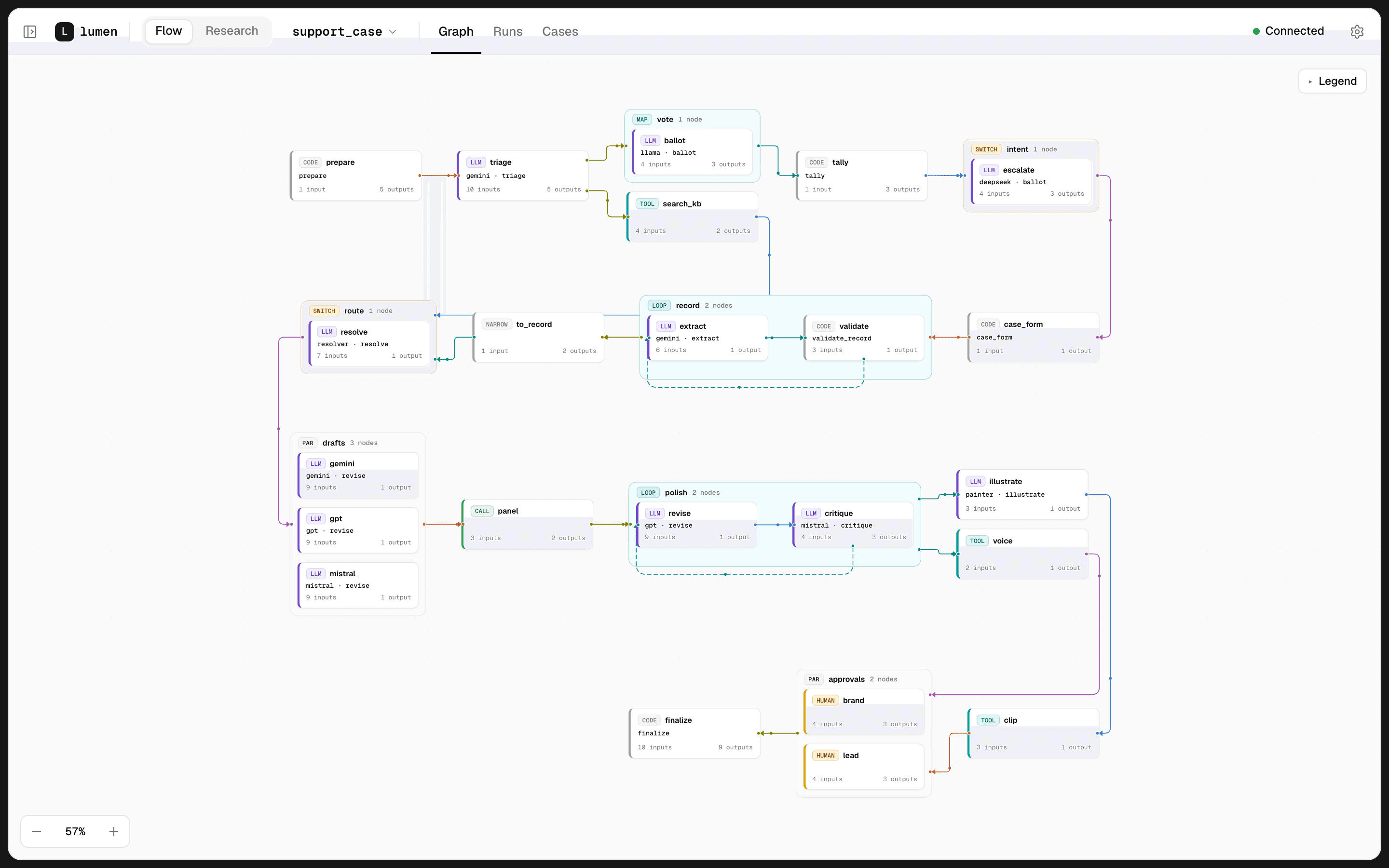The width and height of the screenshot is (1389, 868).
Task: Click '9 outputs' on finalize node
Action: coord(735,747)
